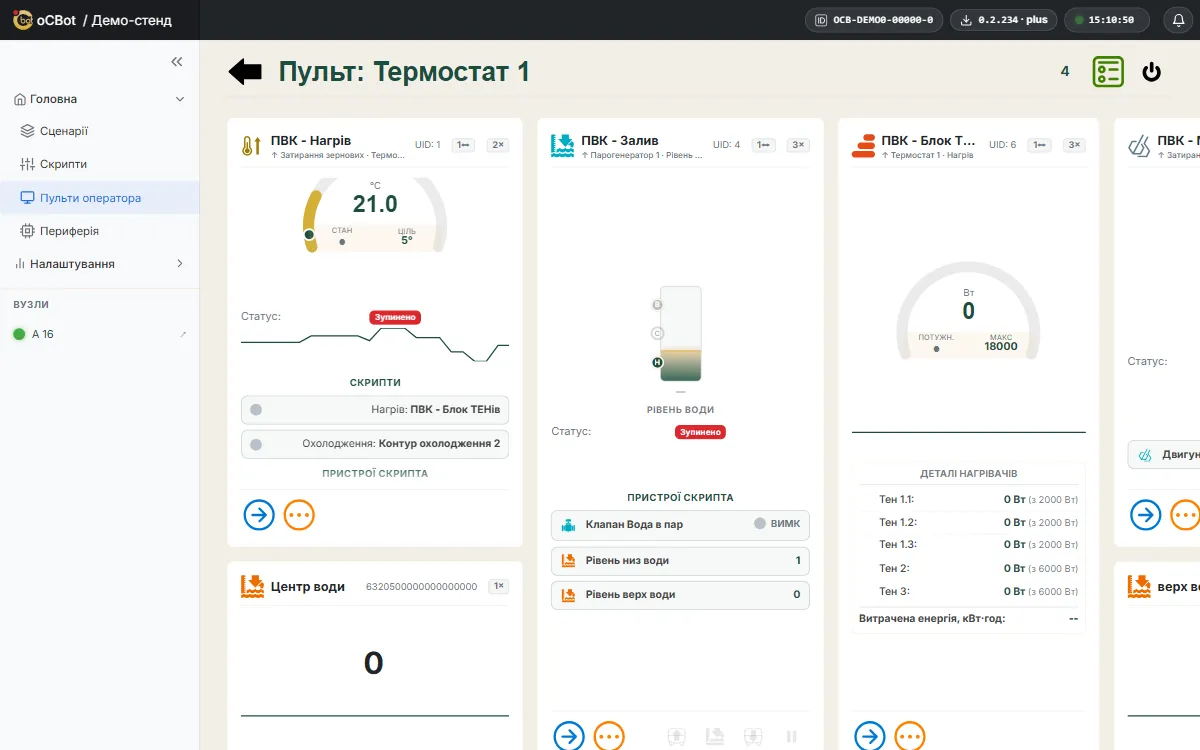Open blue arrow button in ПВК - Блок Т… card

tap(870, 737)
